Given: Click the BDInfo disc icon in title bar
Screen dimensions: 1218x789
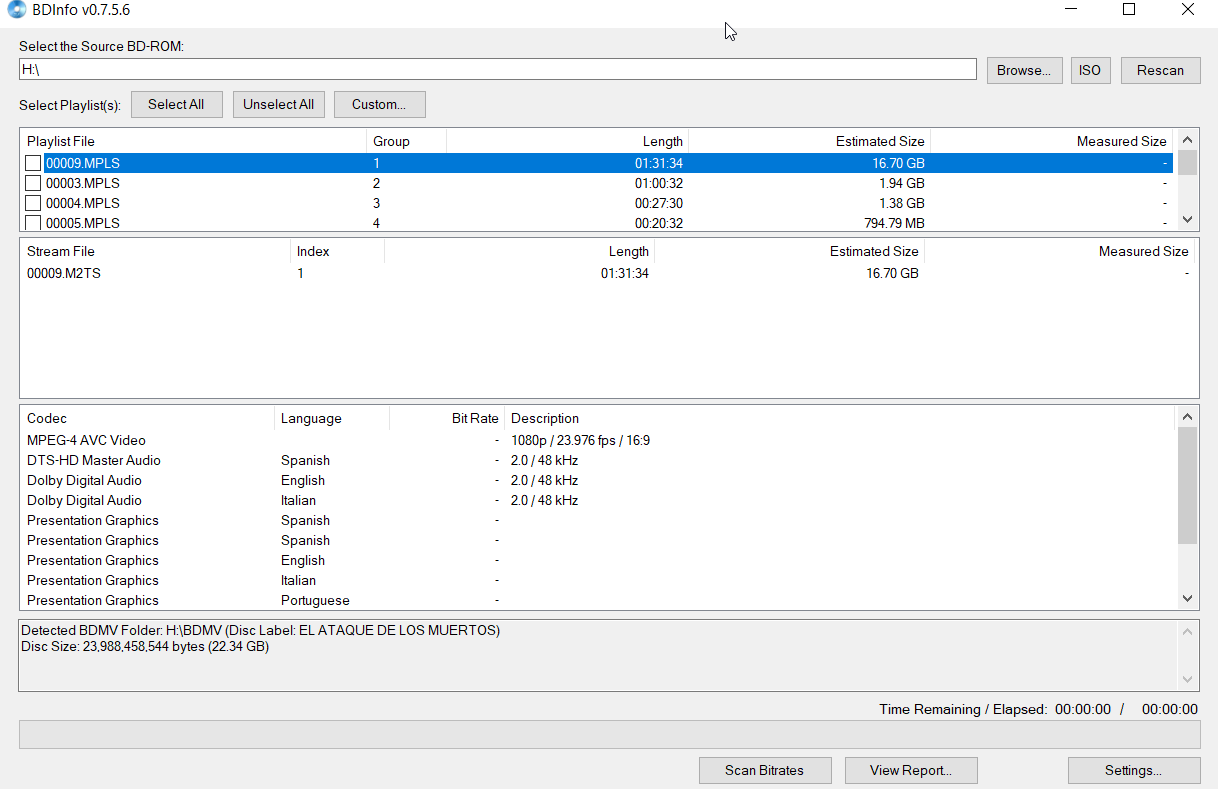Looking at the screenshot, I should 18,10.
